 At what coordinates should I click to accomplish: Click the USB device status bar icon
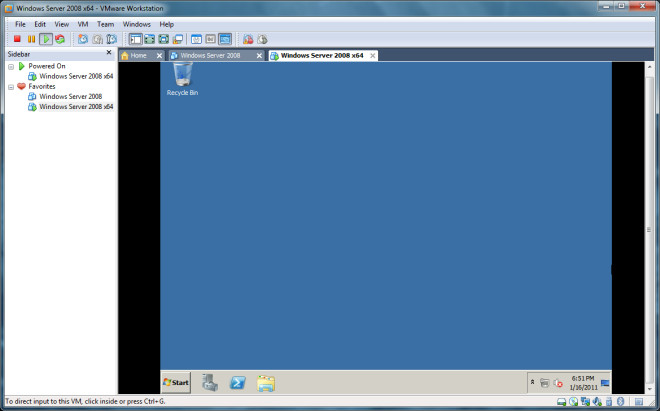pyautogui.click(x=609, y=402)
